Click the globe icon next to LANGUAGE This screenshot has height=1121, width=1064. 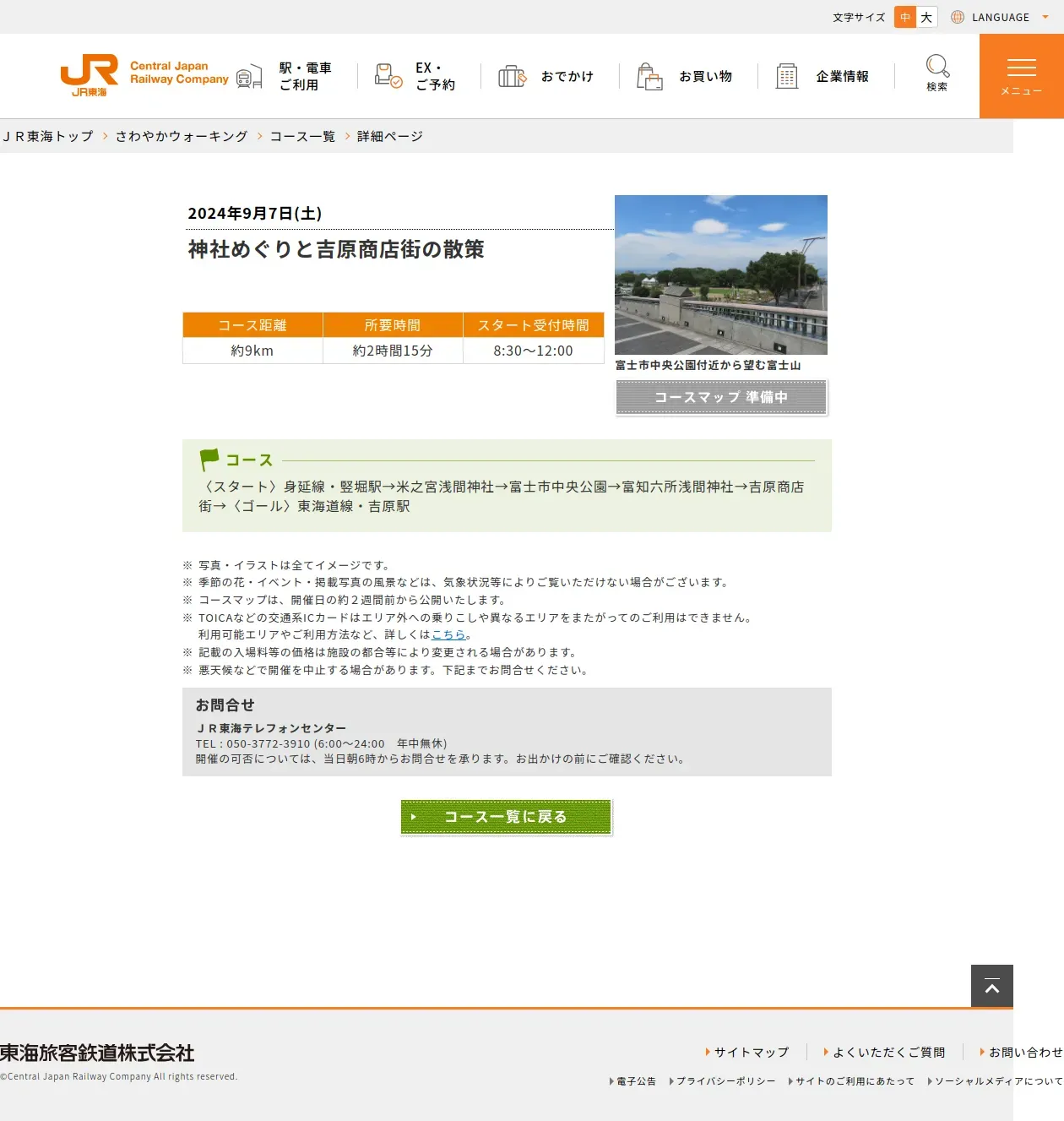958,17
